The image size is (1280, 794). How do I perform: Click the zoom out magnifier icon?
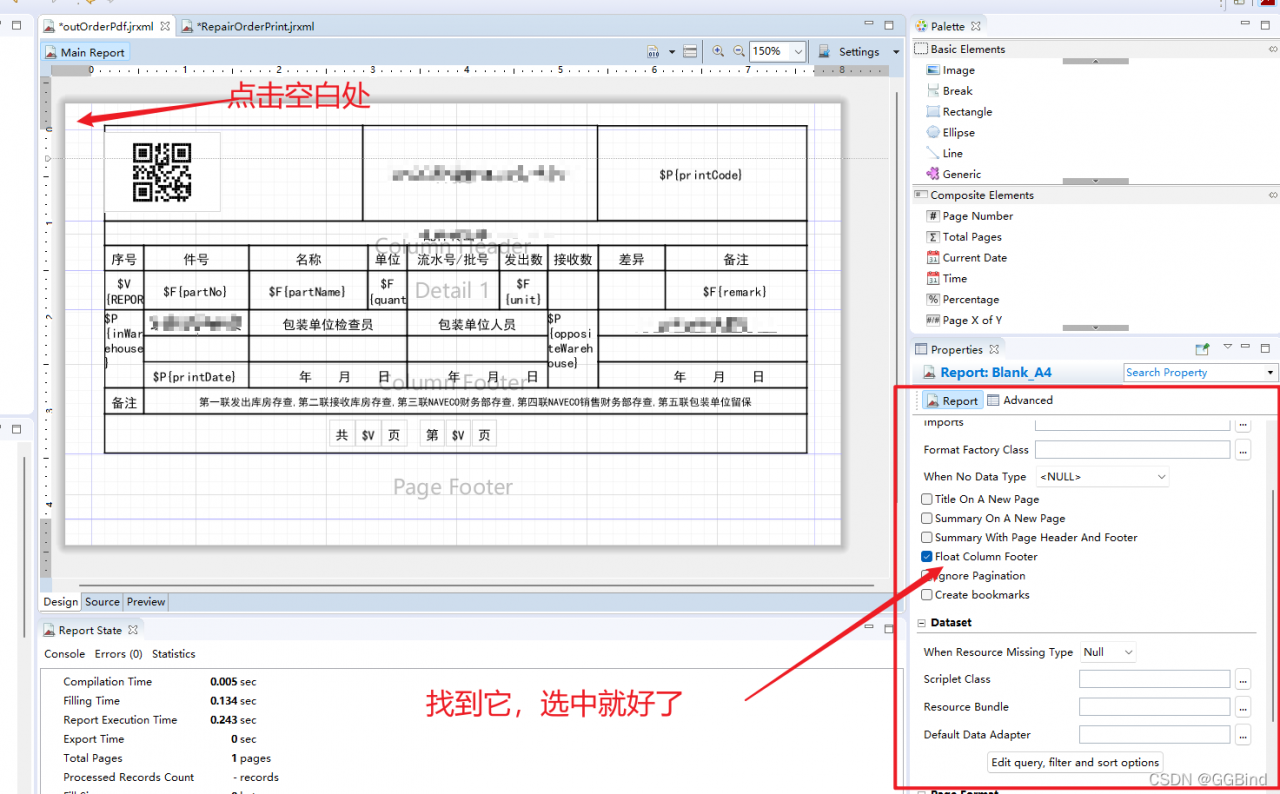739,51
